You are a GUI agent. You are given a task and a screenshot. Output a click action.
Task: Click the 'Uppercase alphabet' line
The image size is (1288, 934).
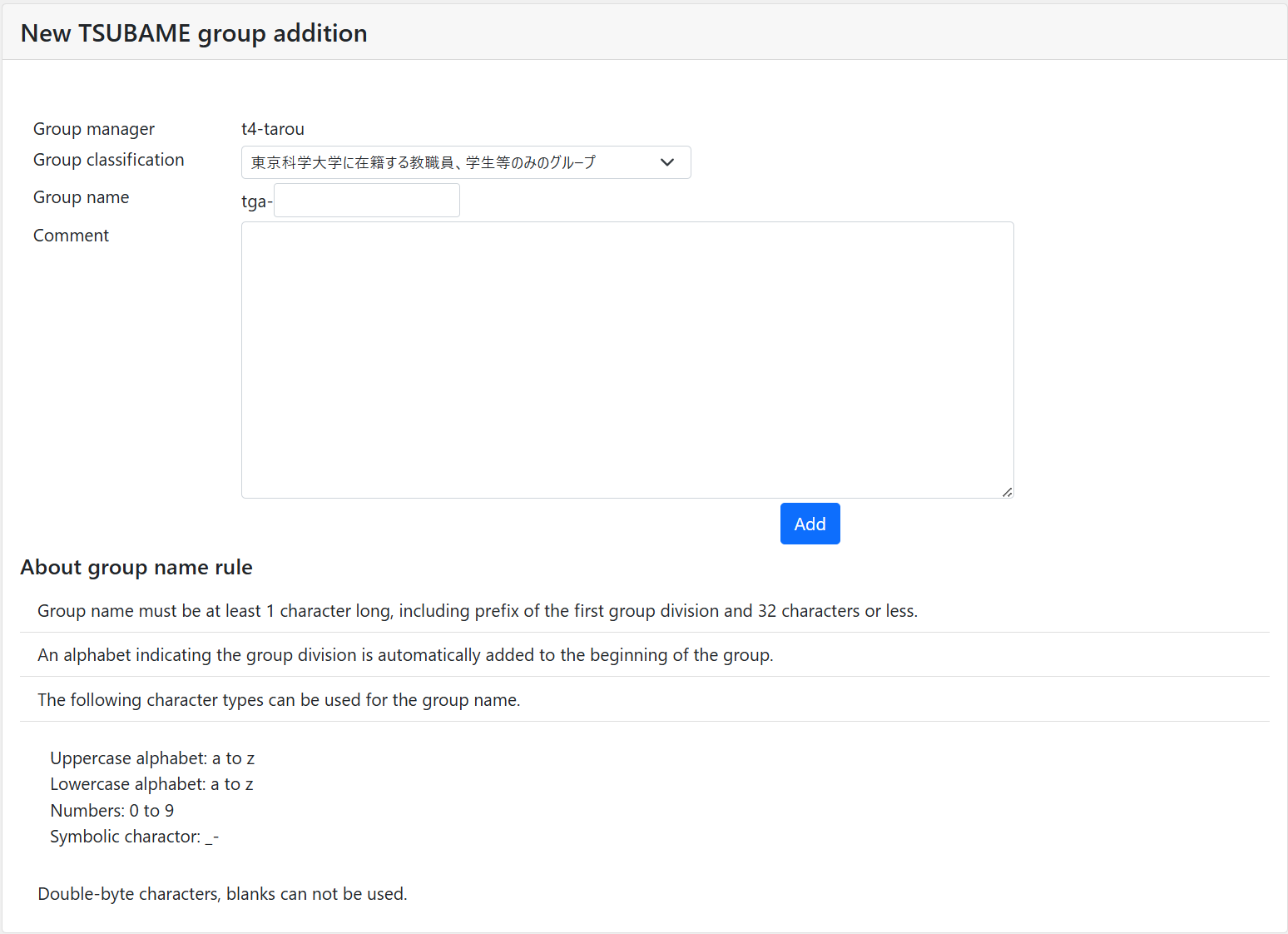pos(152,758)
